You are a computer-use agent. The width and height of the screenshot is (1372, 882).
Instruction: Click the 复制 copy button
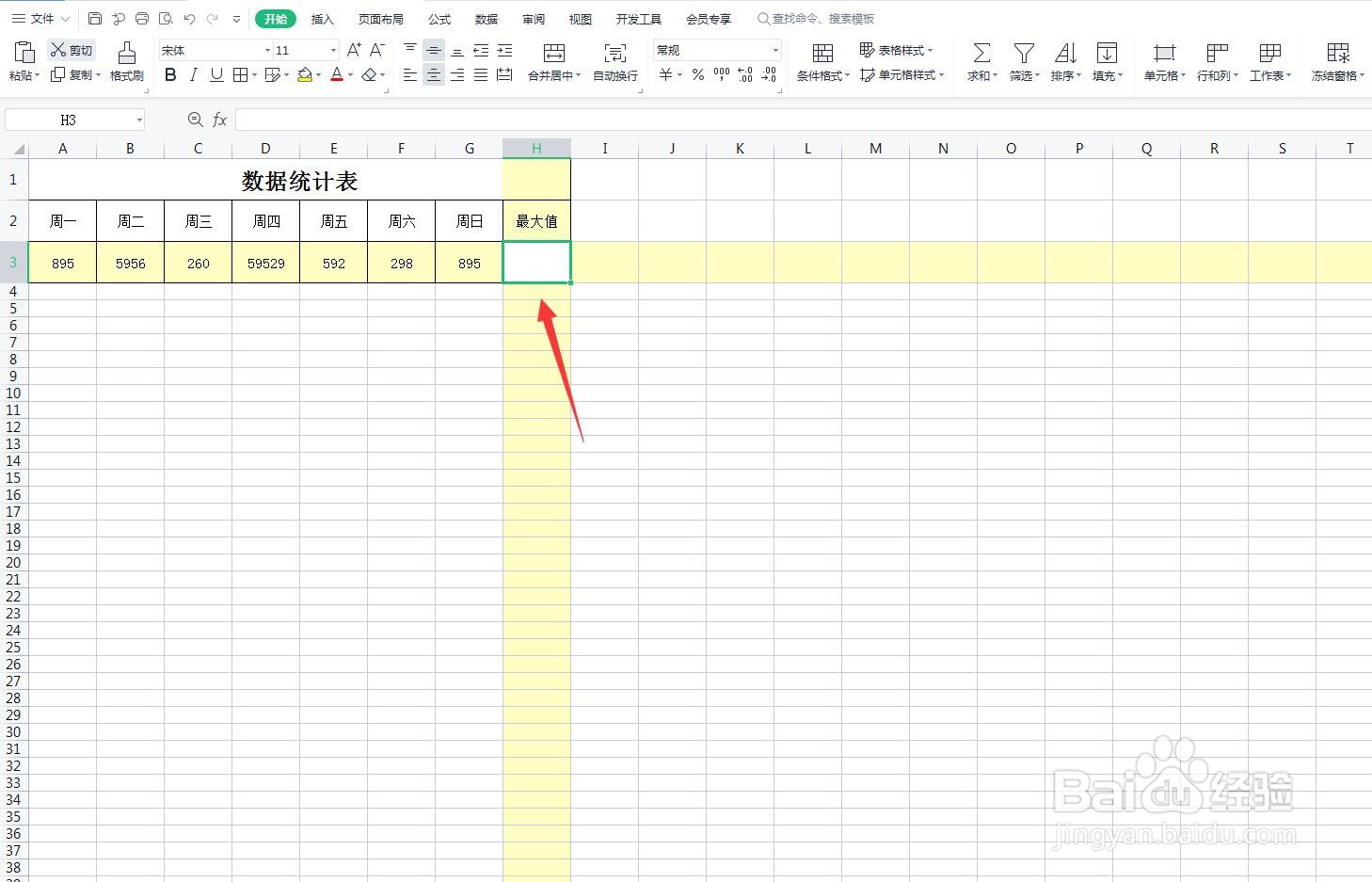(x=77, y=75)
